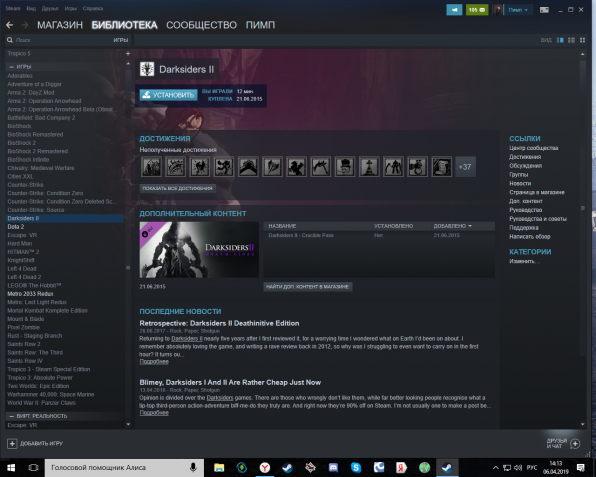The image size is (596, 477).
Task: Open the СООБЩЕСТВО tab
Action: (x=201, y=25)
